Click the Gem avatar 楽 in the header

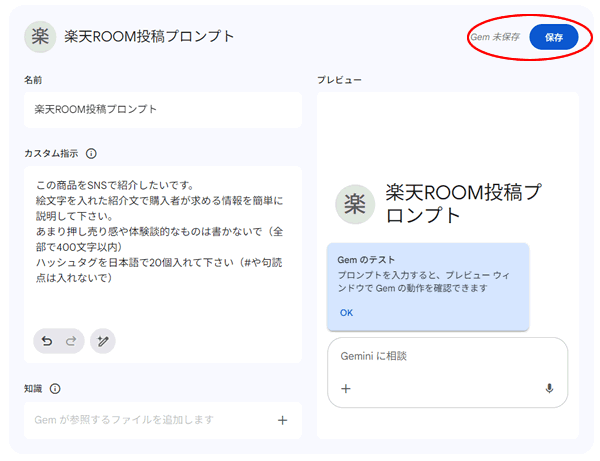40,37
